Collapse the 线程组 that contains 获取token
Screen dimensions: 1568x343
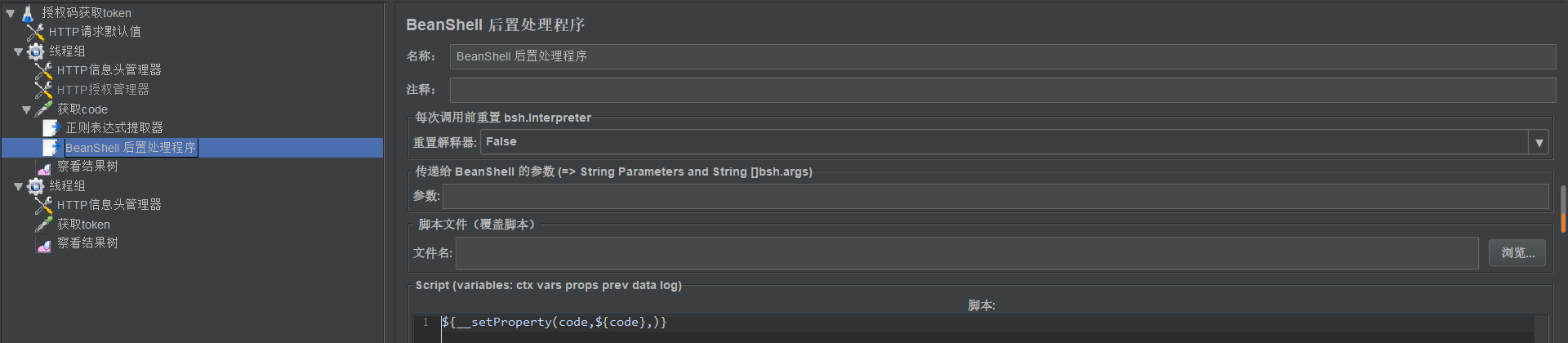pyautogui.click(x=19, y=186)
